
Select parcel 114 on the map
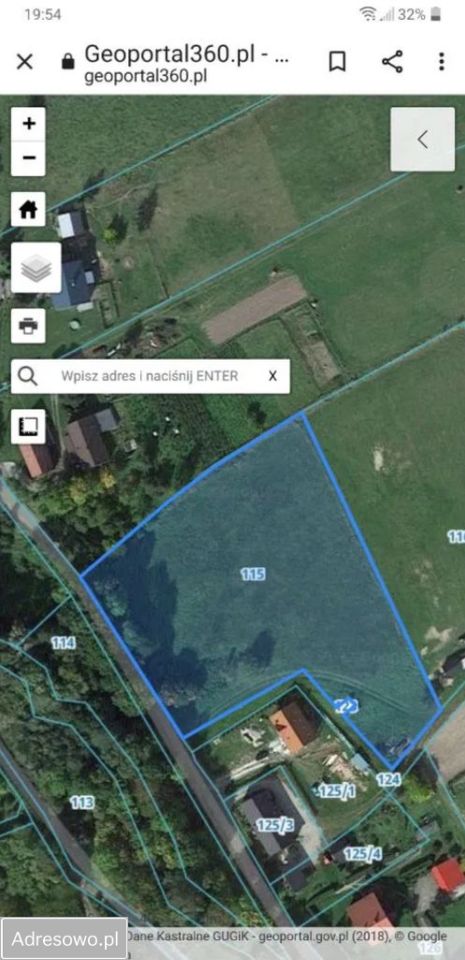pos(63,643)
